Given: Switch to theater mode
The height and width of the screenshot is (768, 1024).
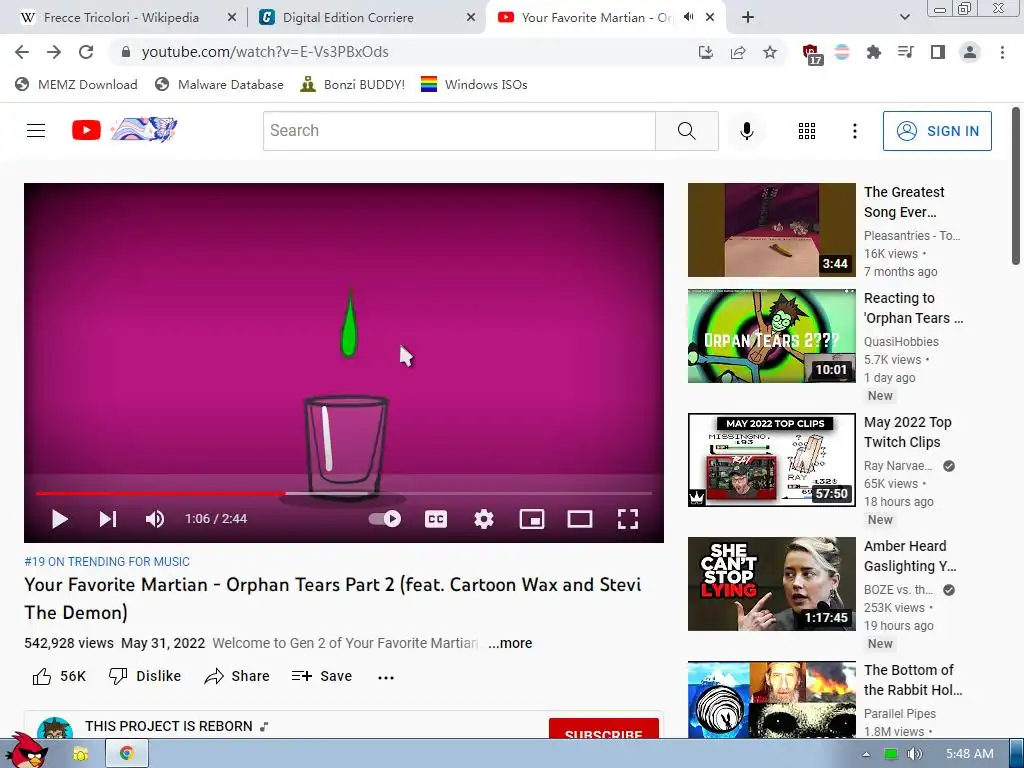Looking at the screenshot, I should (580, 519).
